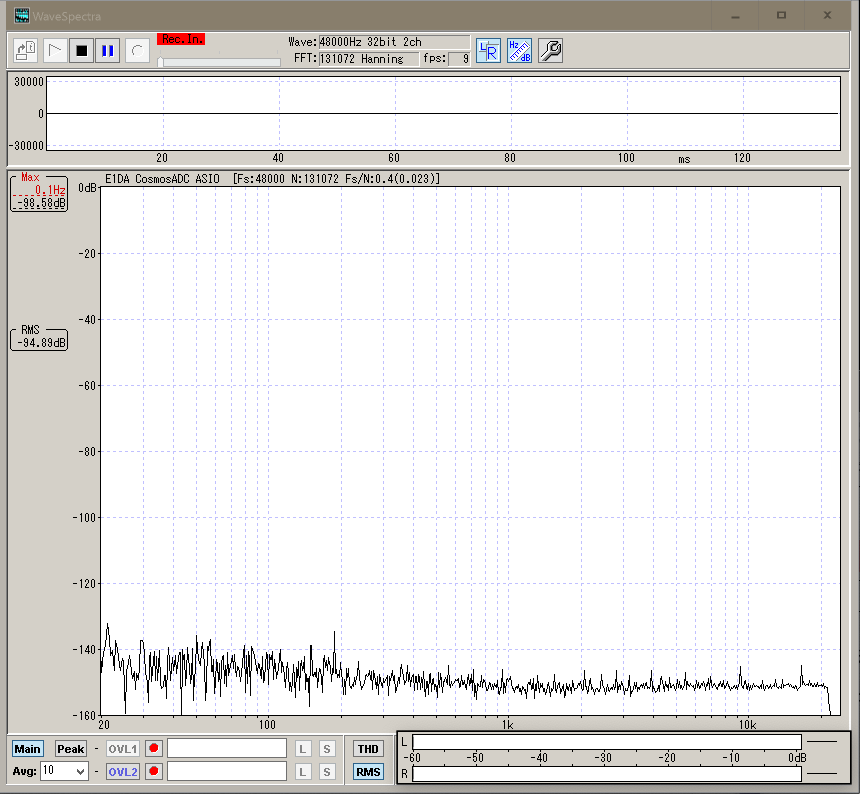The height and width of the screenshot is (794, 860).
Task: Click the E1DA CosmosADC ASIO device label
Action: coord(162,179)
